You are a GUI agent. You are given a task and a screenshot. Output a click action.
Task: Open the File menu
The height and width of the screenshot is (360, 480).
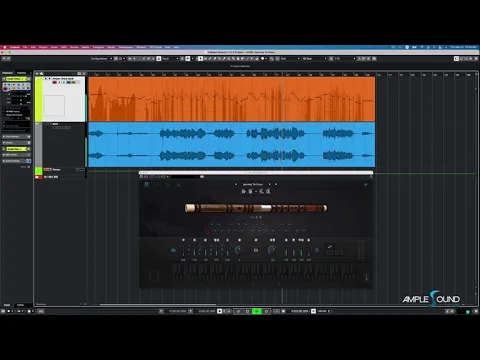pyautogui.click(x=25, y=47)
